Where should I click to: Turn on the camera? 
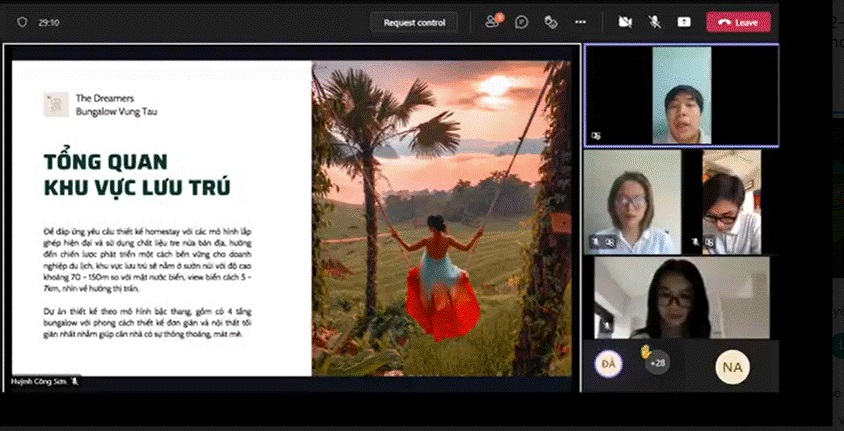[x=625, y=22]
